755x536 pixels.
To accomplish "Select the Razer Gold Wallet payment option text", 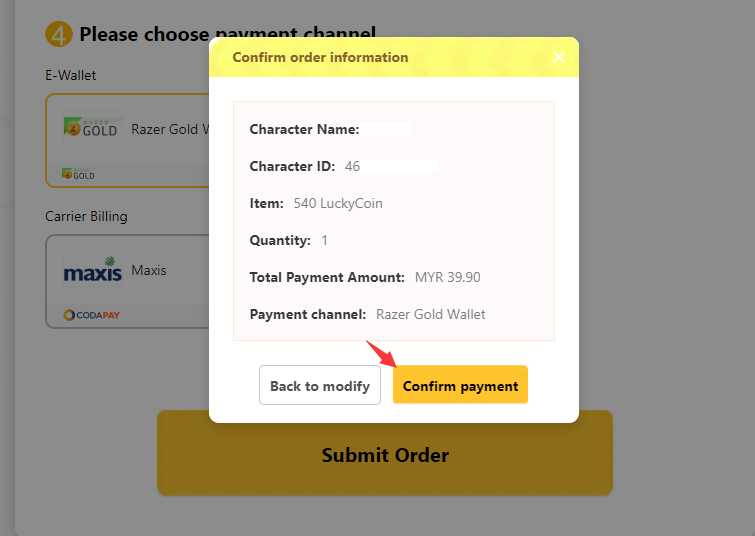I will (x=170, y=129).
